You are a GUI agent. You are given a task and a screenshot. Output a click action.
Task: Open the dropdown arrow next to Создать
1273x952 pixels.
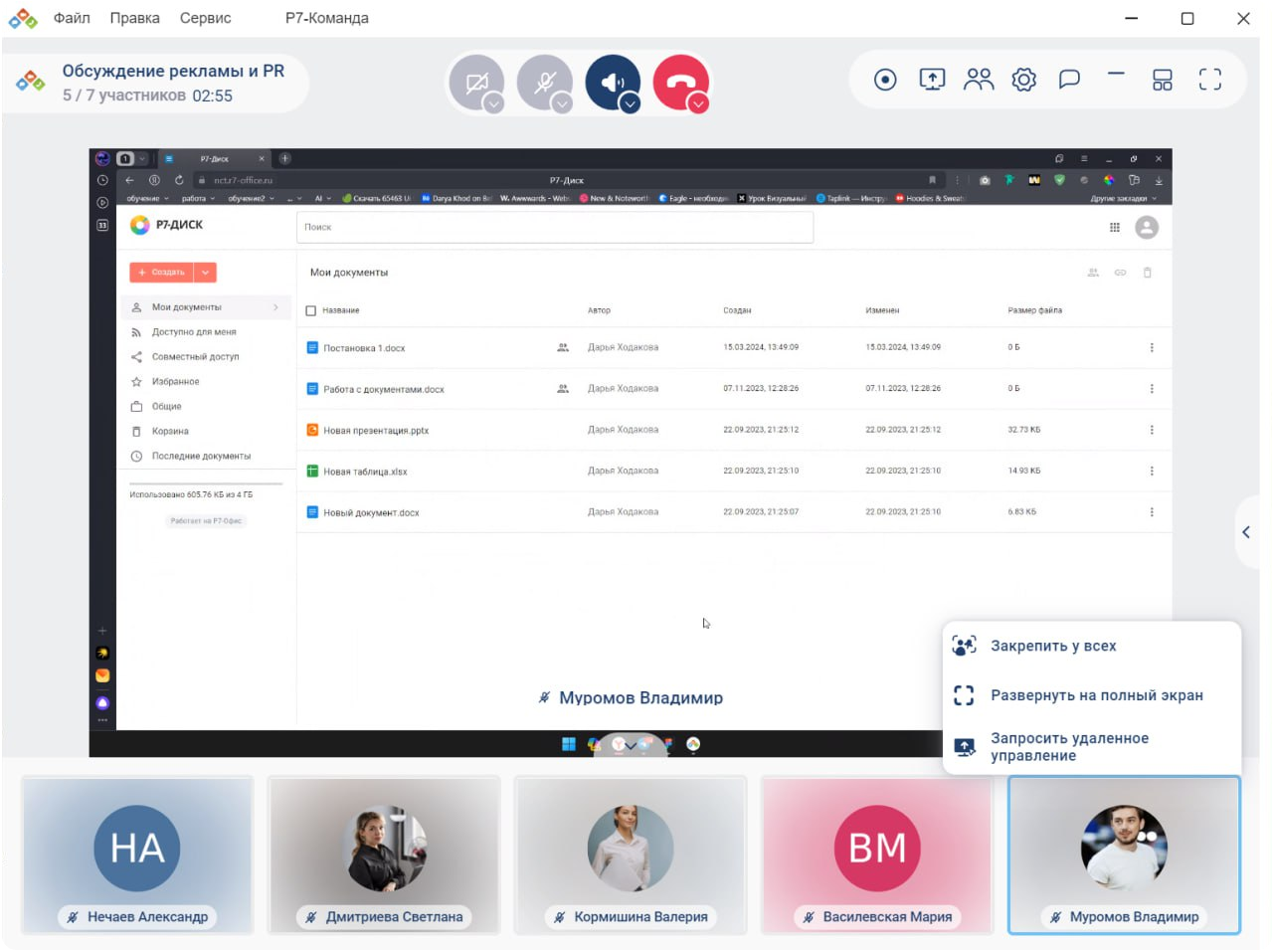tap(206, 272)
